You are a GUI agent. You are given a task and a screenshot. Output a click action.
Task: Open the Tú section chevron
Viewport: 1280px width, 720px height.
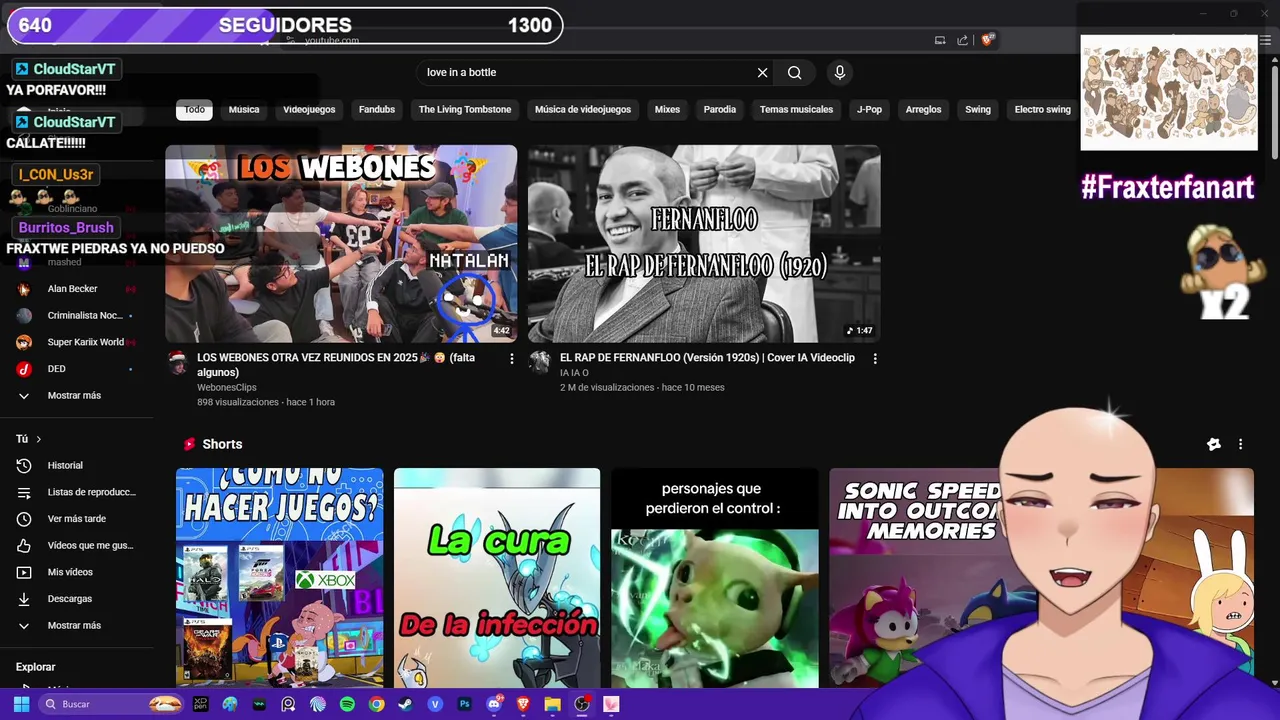38,439
